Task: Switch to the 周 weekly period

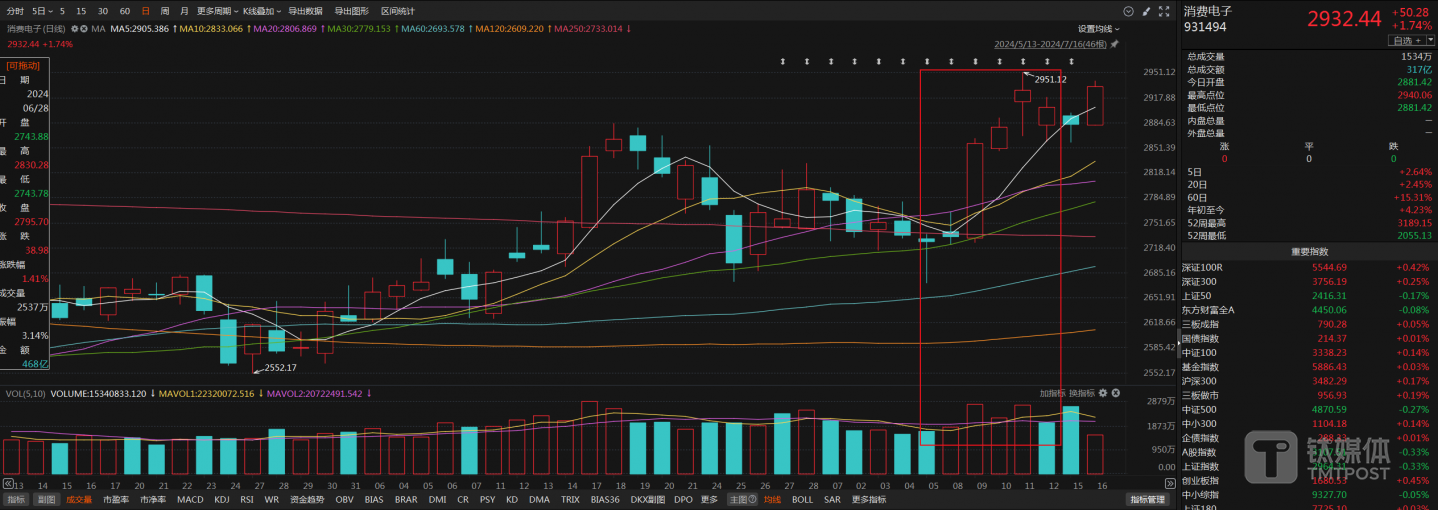Action: coord(165,11)
